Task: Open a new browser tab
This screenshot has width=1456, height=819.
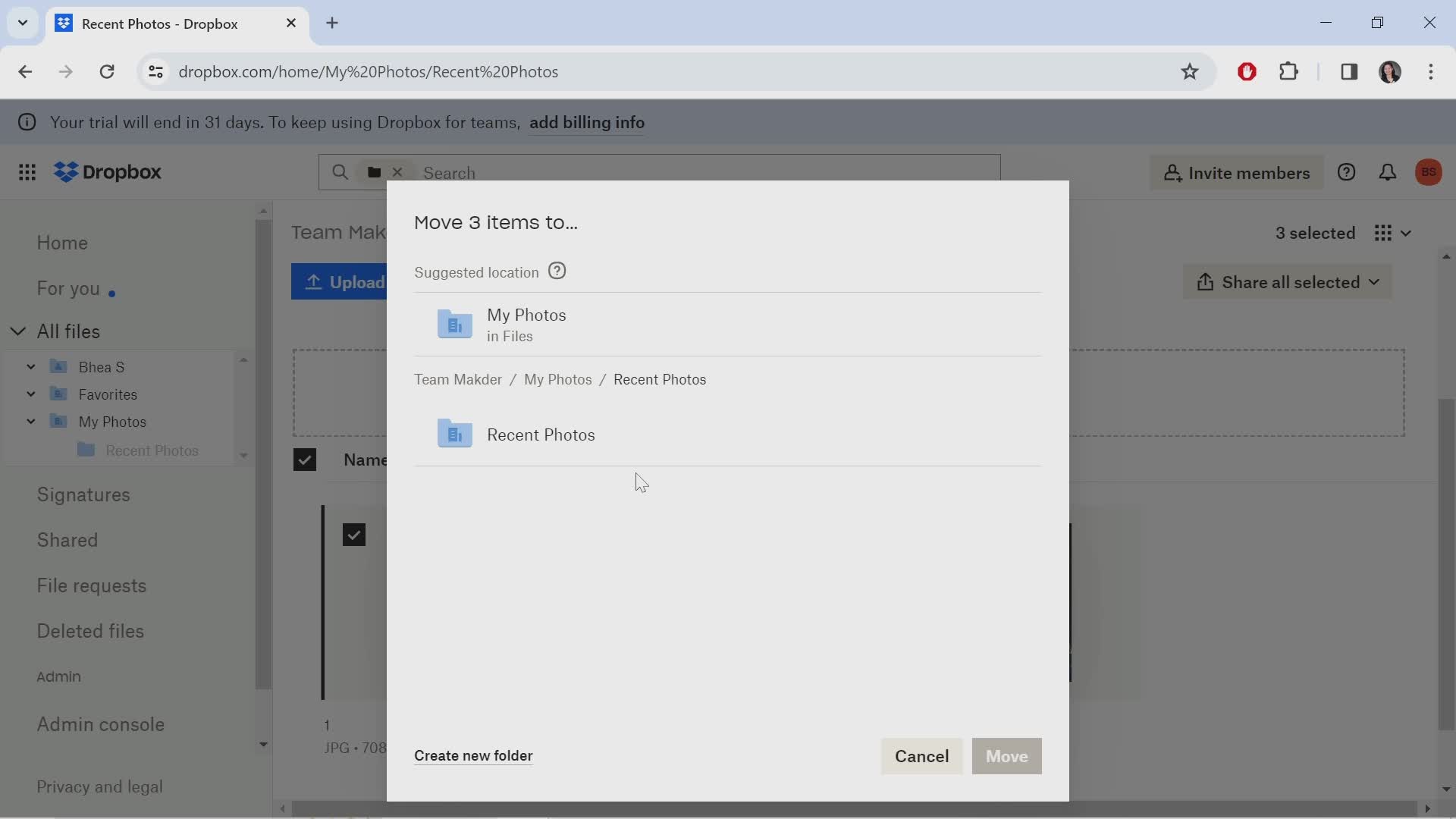Action: point(332,23)
